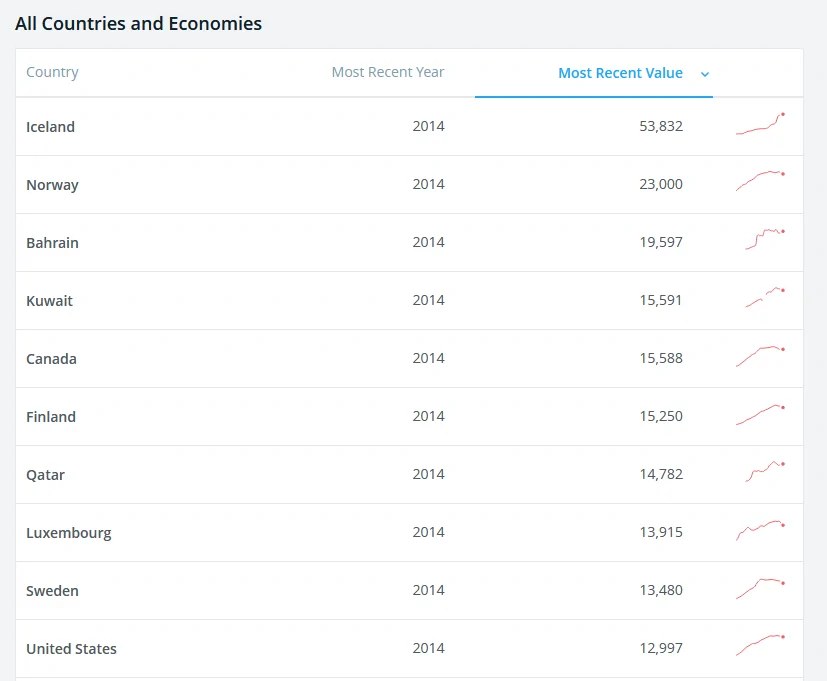
Task: View Kuwait's sparkline trend chart
Action: coord(765,297)
